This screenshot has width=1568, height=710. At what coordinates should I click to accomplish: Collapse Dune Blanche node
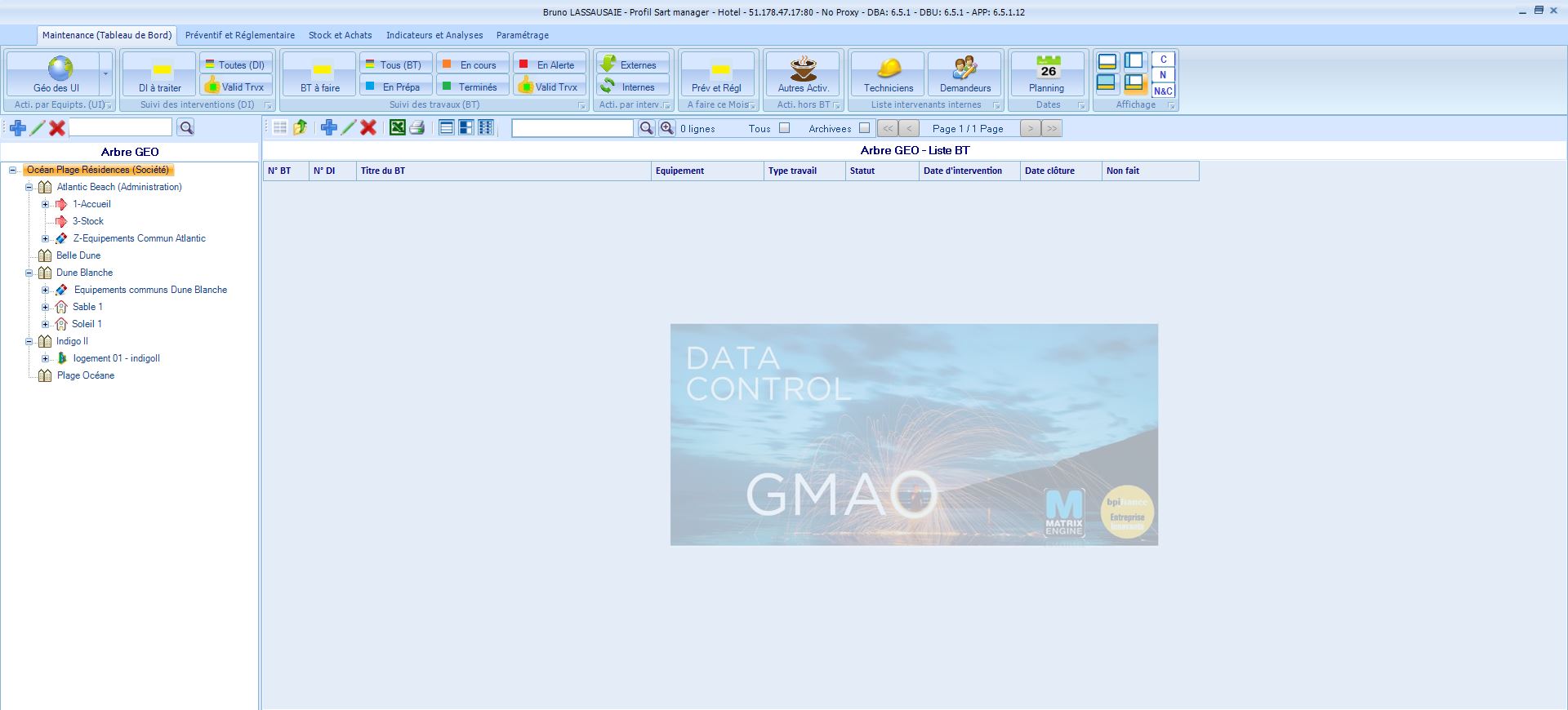[x=29, y=273]
